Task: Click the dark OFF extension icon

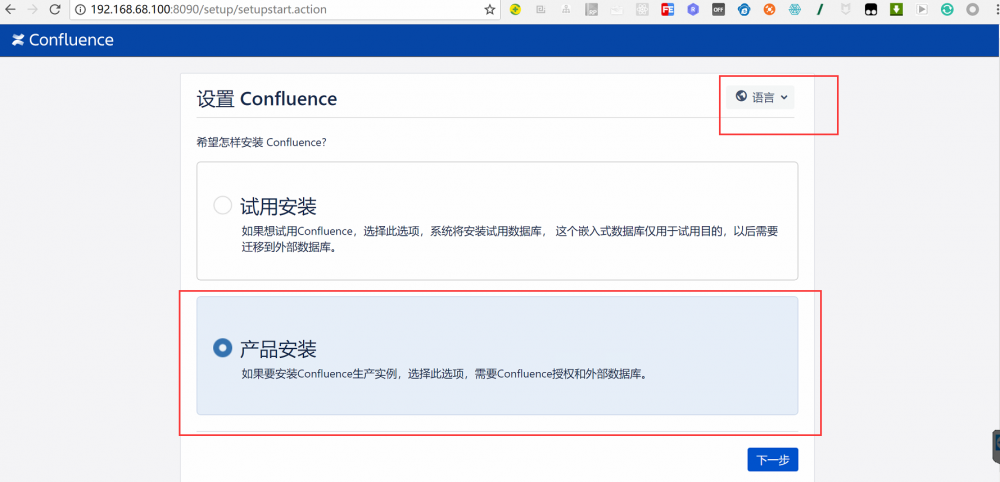Action: tap(719, 10)
